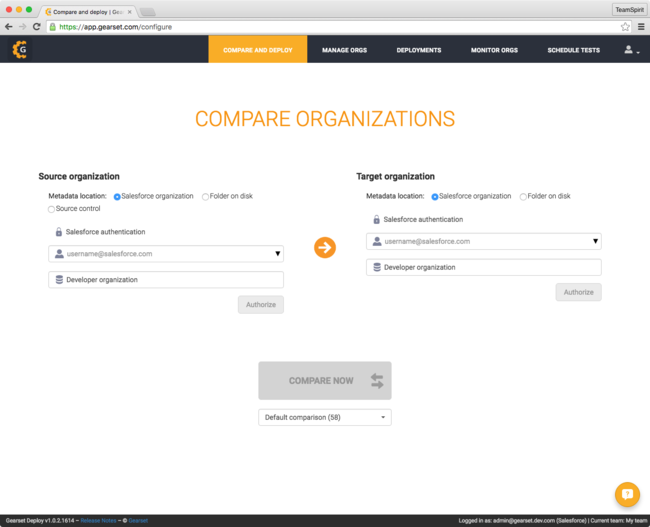
Task: Click the green padlock in address bar
Action: coord(53,27)
